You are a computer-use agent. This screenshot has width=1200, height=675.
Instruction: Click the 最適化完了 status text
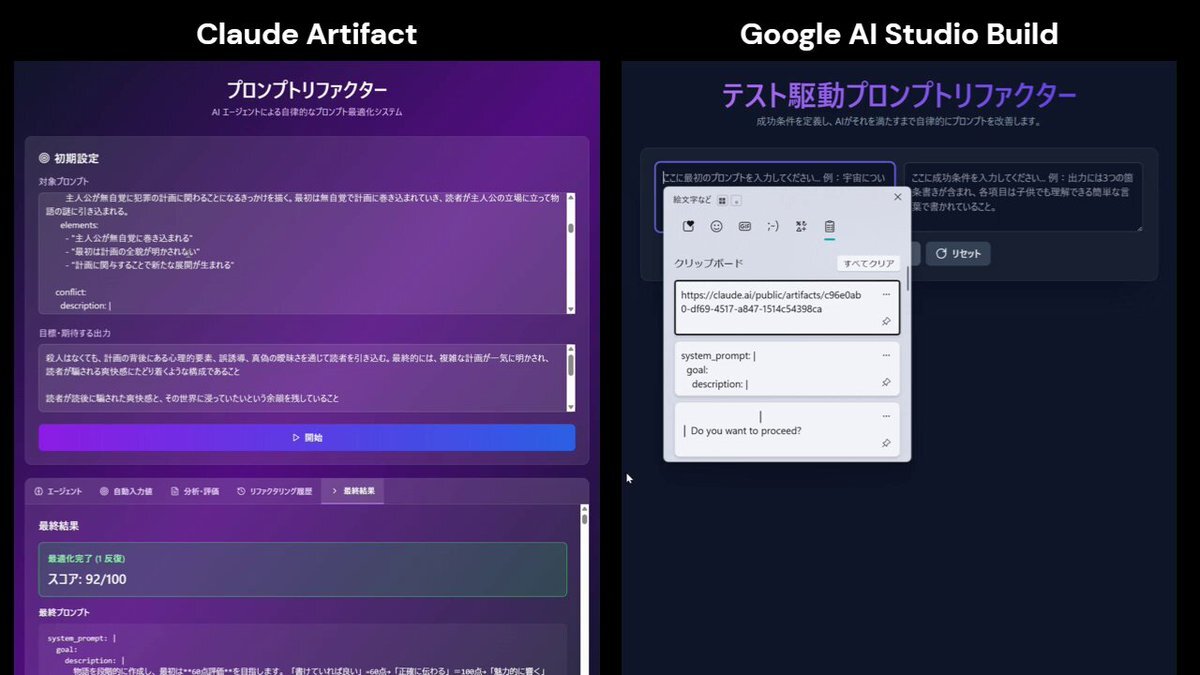click(x=86, y=558)
